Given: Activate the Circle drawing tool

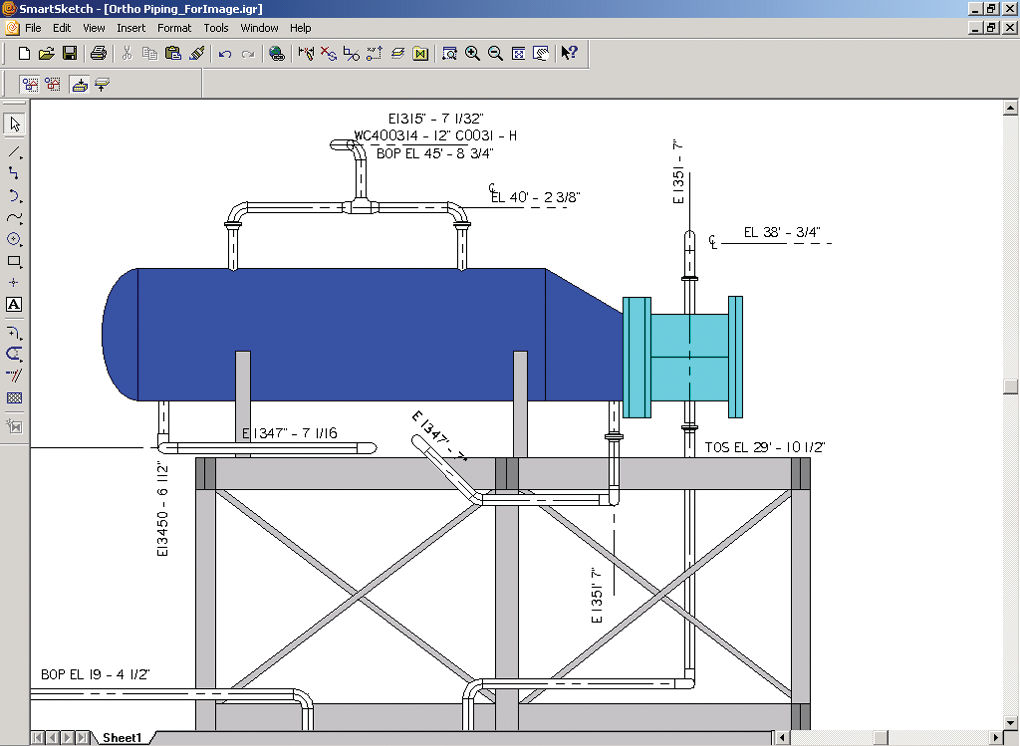Looking at the screenshot, I should click(14, 239).
